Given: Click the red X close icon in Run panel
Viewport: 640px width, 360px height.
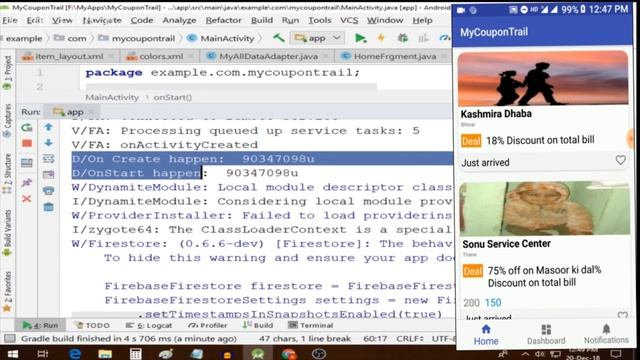Looking at the screenshot, I should click(27, 199).
